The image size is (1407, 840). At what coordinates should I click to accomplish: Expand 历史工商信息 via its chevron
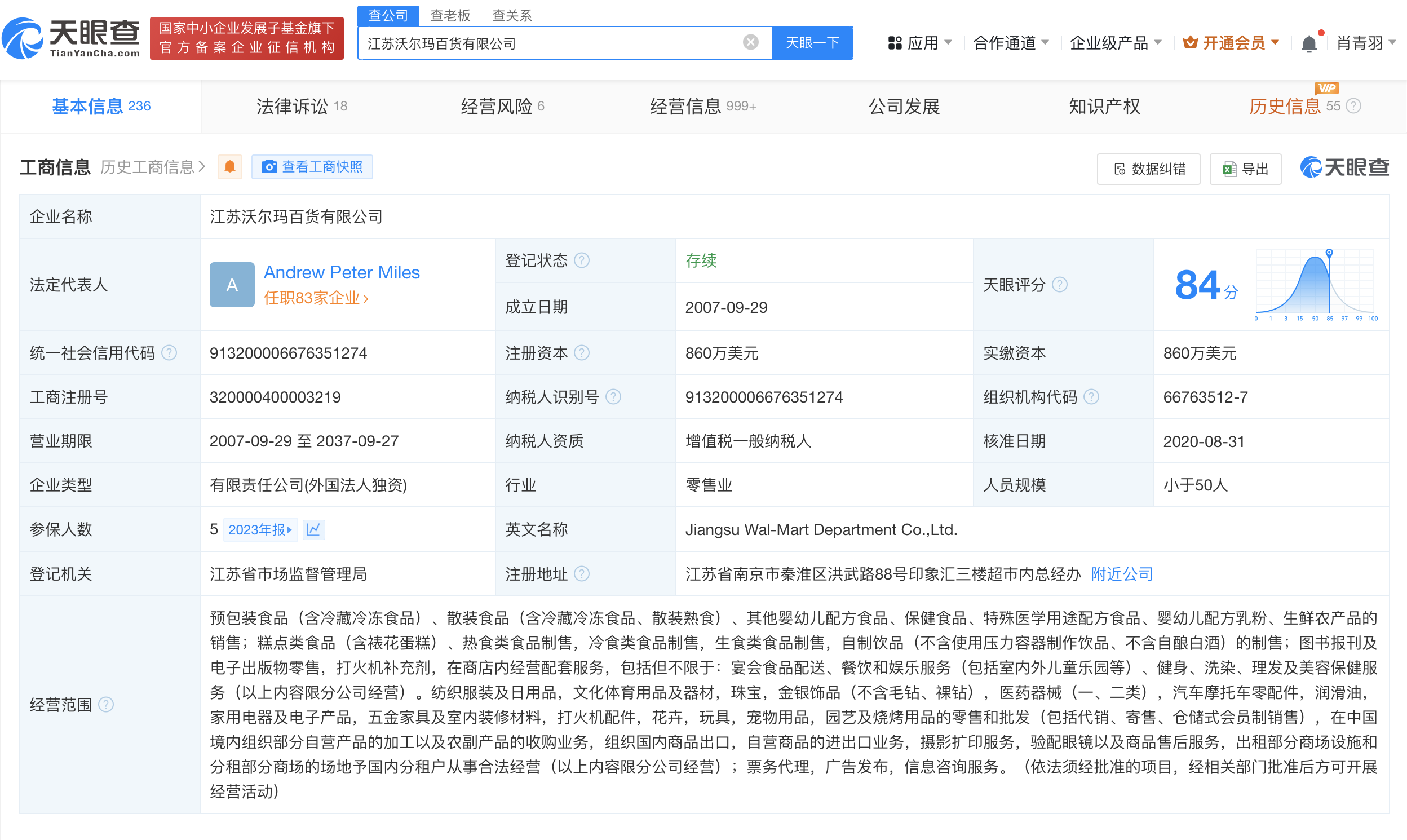202,166
